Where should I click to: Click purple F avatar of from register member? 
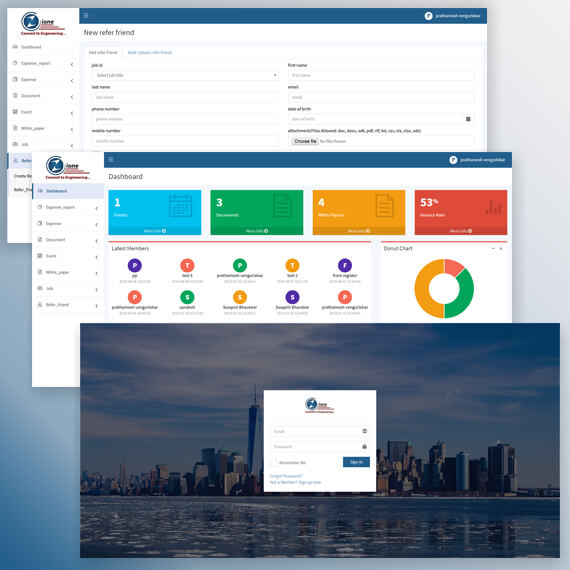tap(345, 265)
